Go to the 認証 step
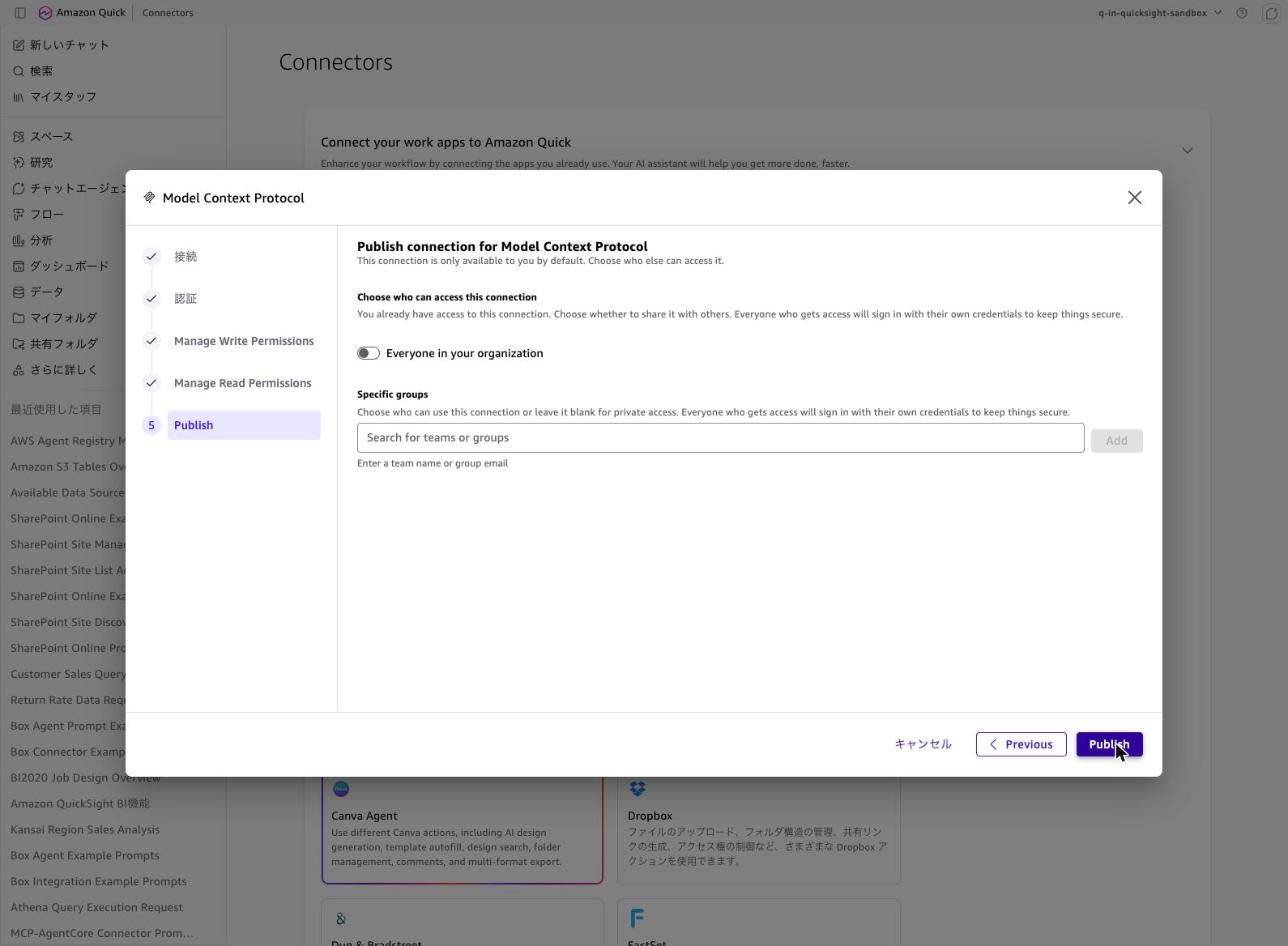Viewport: 1288px width, 946px height. 185,299
